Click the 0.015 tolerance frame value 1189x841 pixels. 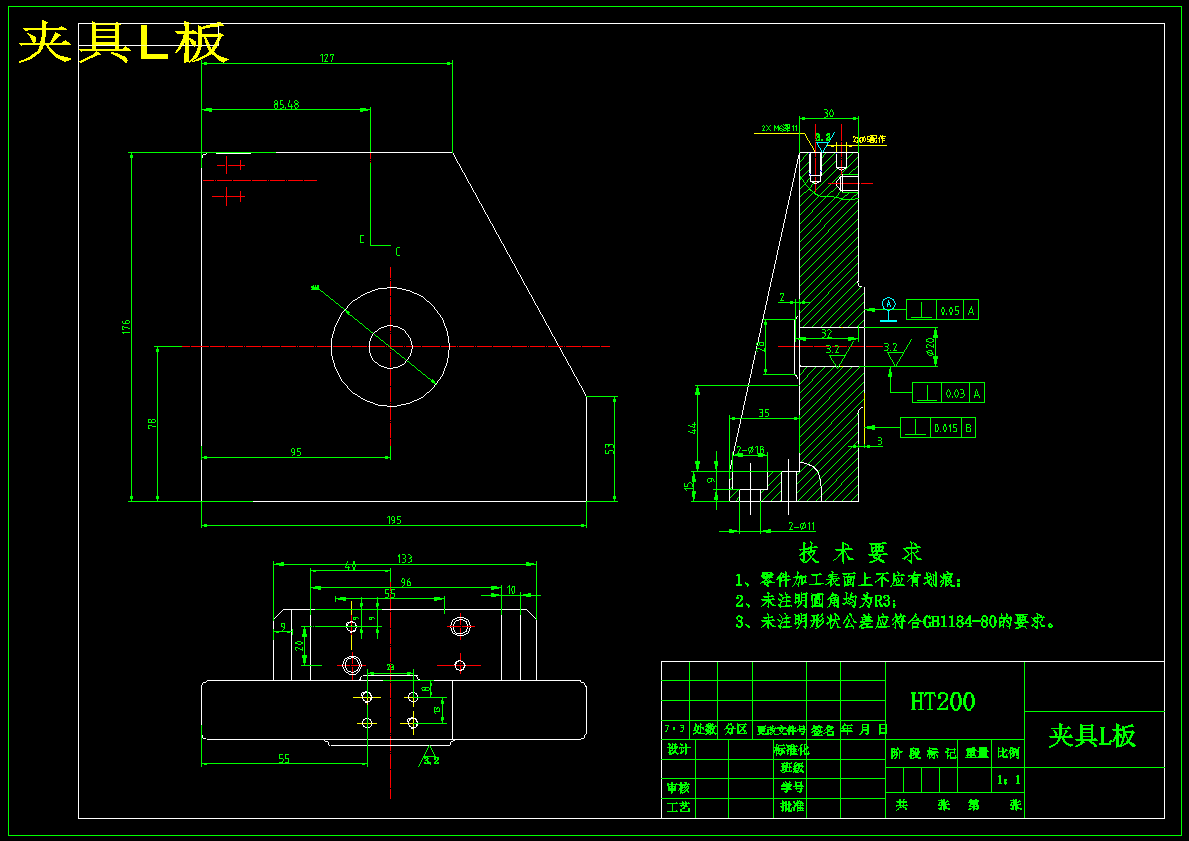[946, 428]
